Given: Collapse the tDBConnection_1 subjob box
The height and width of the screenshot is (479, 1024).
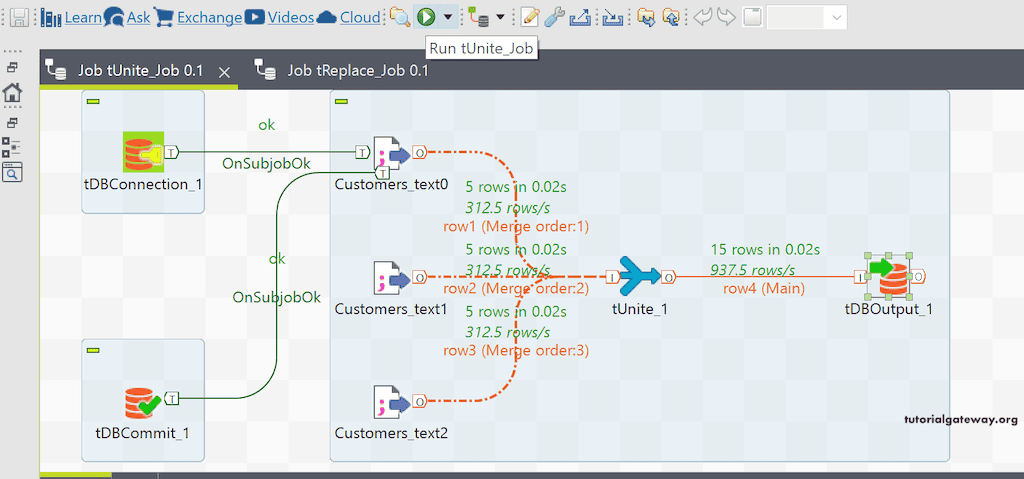Looking at the screenshot, I should pos(93,102).
